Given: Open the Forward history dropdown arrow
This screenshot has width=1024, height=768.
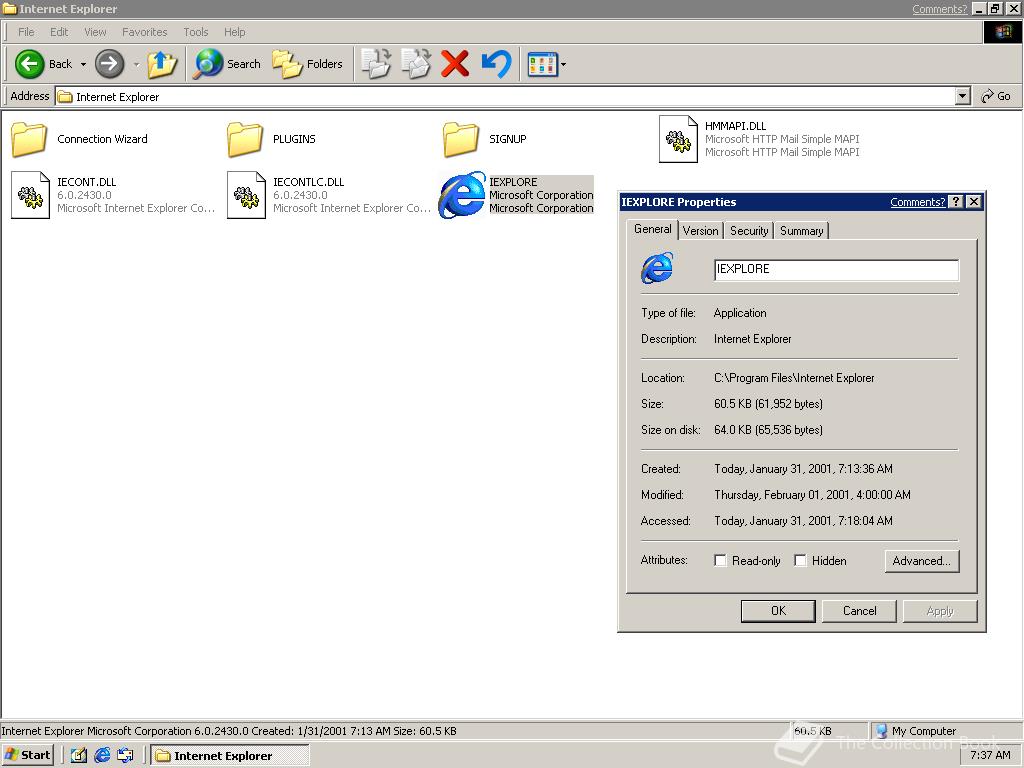Looking at the screenshot, I should (x=136, y=64).
